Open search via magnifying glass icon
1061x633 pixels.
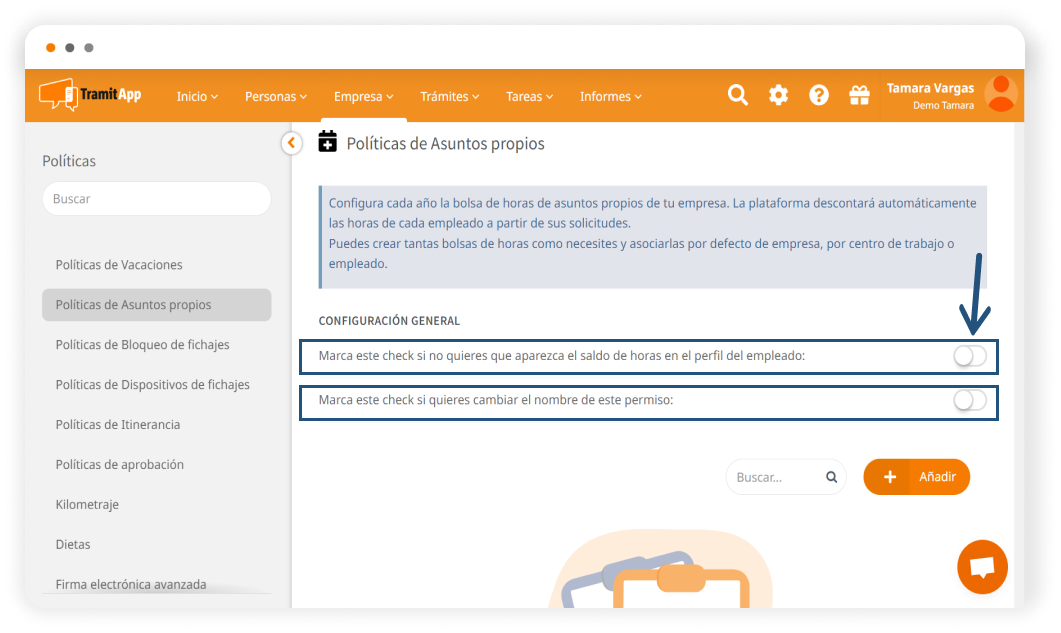pyautogui.click(x=738, y=95)
